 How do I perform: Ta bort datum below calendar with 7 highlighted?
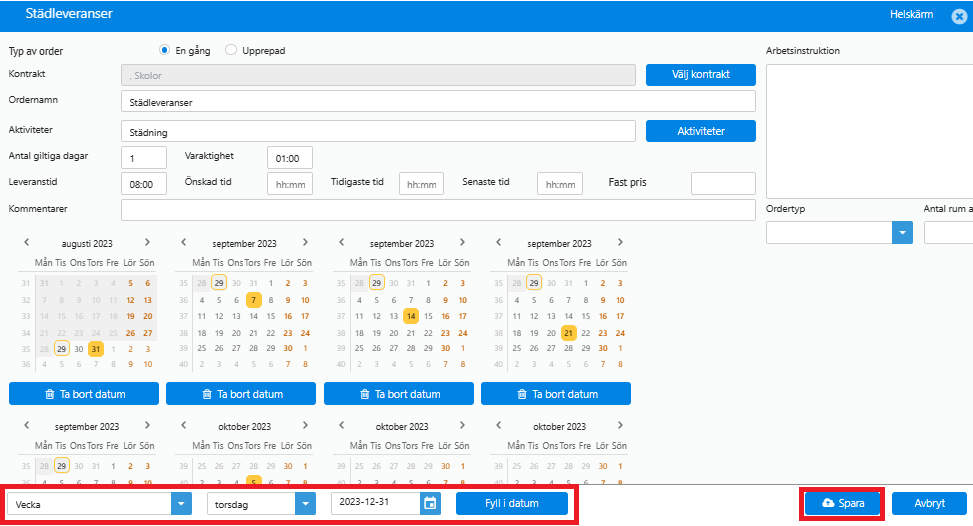241,394
